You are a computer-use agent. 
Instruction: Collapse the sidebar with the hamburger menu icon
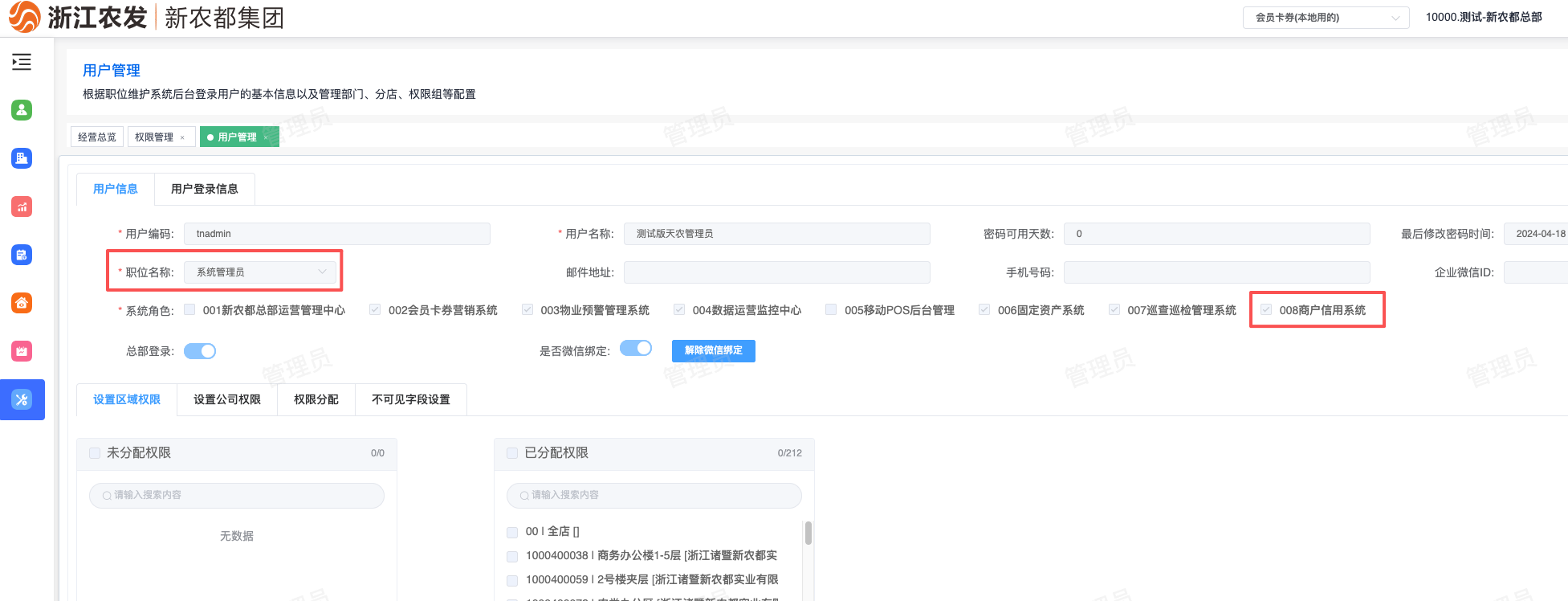[22, 62]
